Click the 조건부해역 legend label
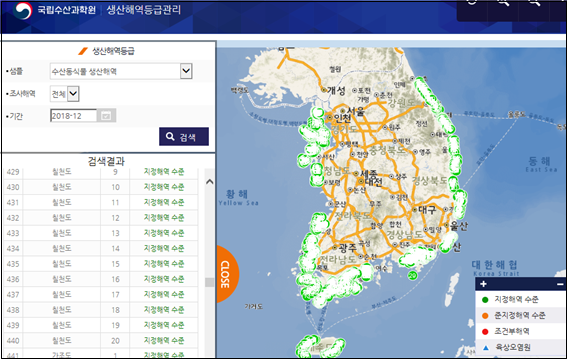This screenshot has height=362, width=567. pyautogui.click(x=512, y=332)
